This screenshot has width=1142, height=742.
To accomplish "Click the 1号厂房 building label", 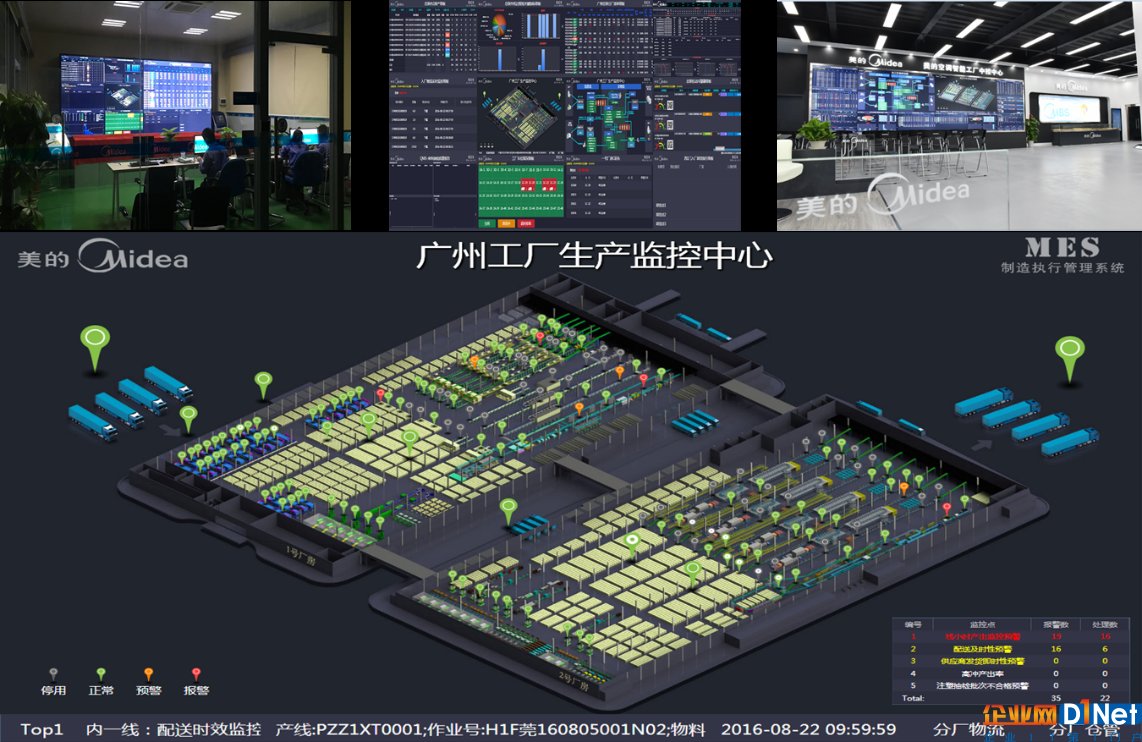I will coord(300,556).
